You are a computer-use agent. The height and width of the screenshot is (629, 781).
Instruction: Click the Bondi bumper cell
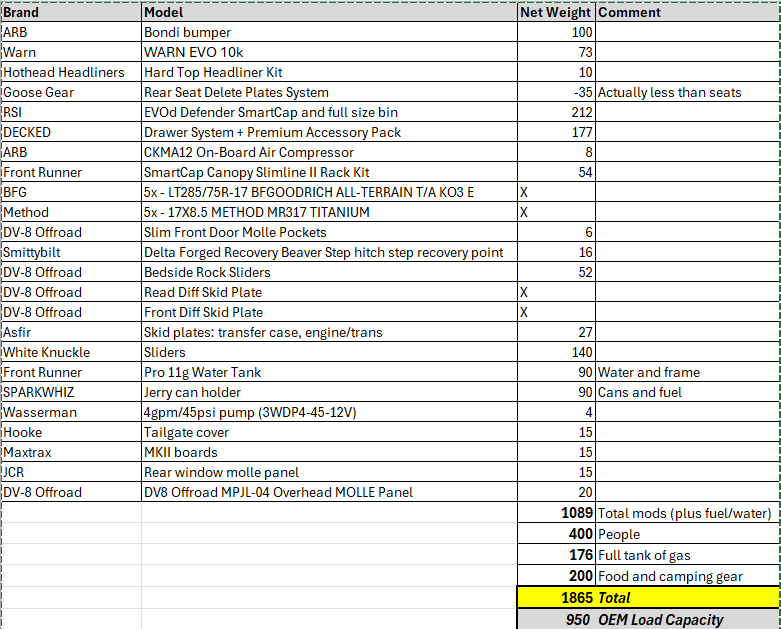click(329, 32)
